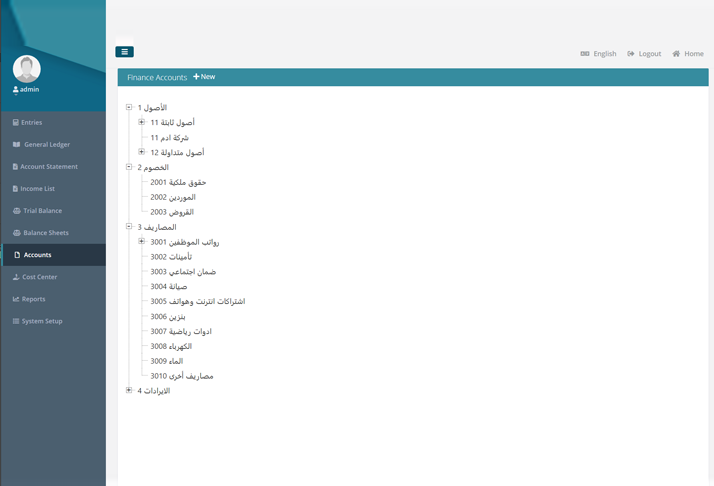
Task: Select account 12 أصول متداولة label
Action: pos(178,153)
